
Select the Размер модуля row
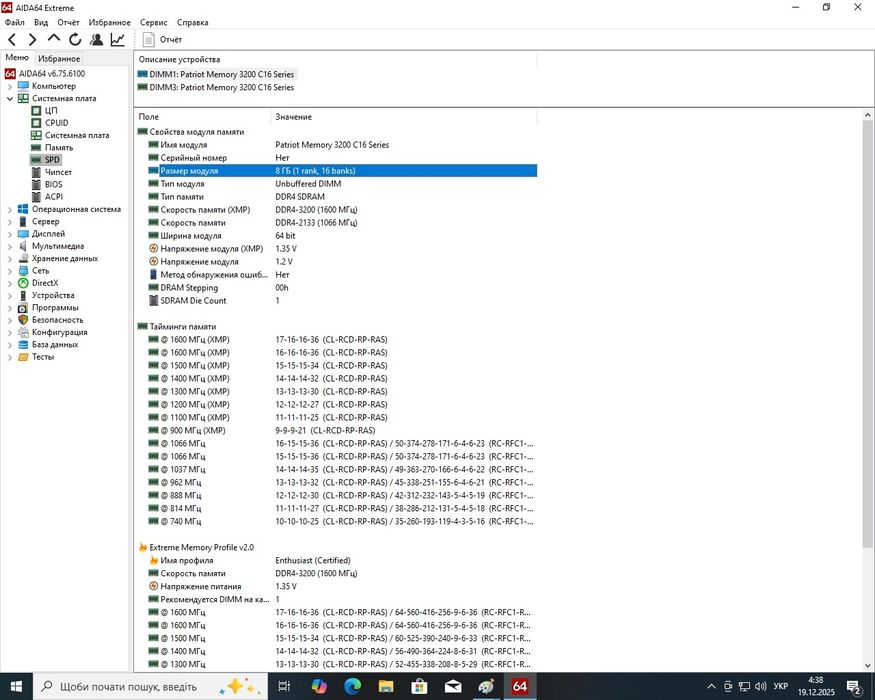pos(342,171)
